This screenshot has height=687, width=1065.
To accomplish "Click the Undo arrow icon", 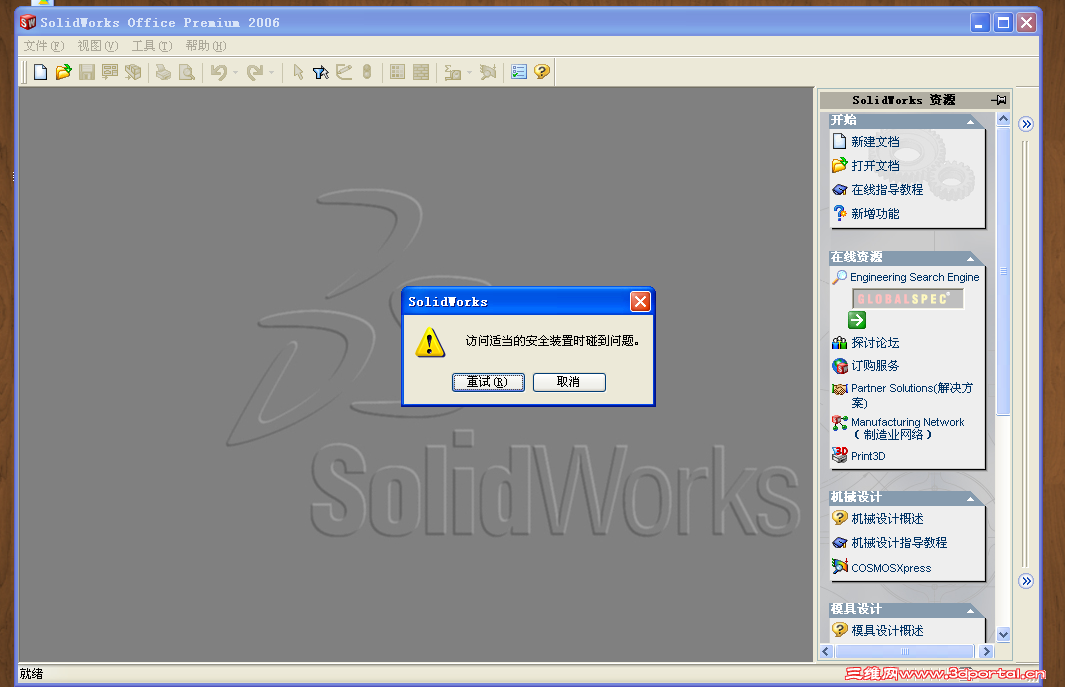I will (x=219, y=72).
